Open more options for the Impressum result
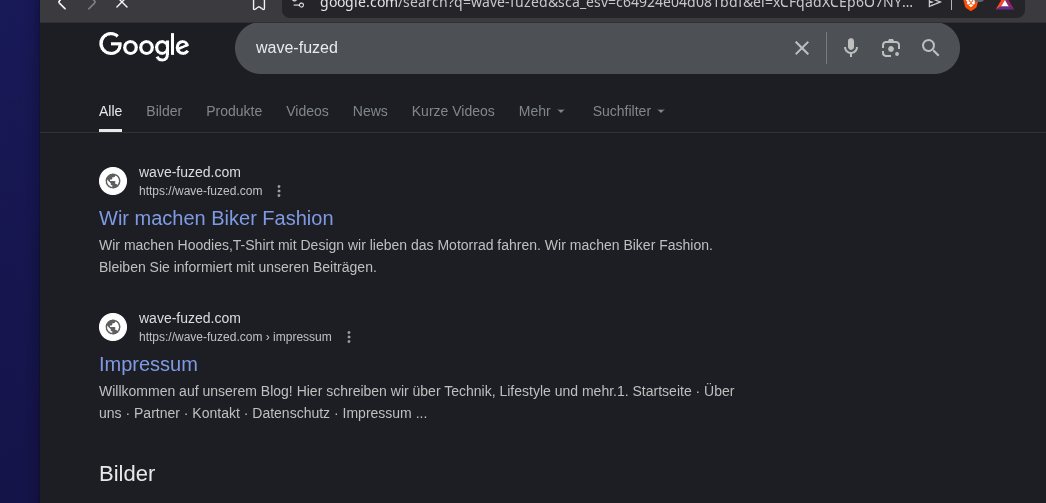The height and width of the screenshot is (503, 1046). coord(349,337)
